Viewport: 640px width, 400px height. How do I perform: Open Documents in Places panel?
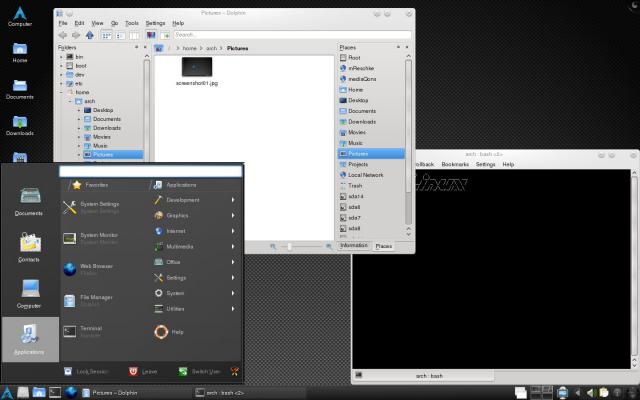(x=358, y=111)
